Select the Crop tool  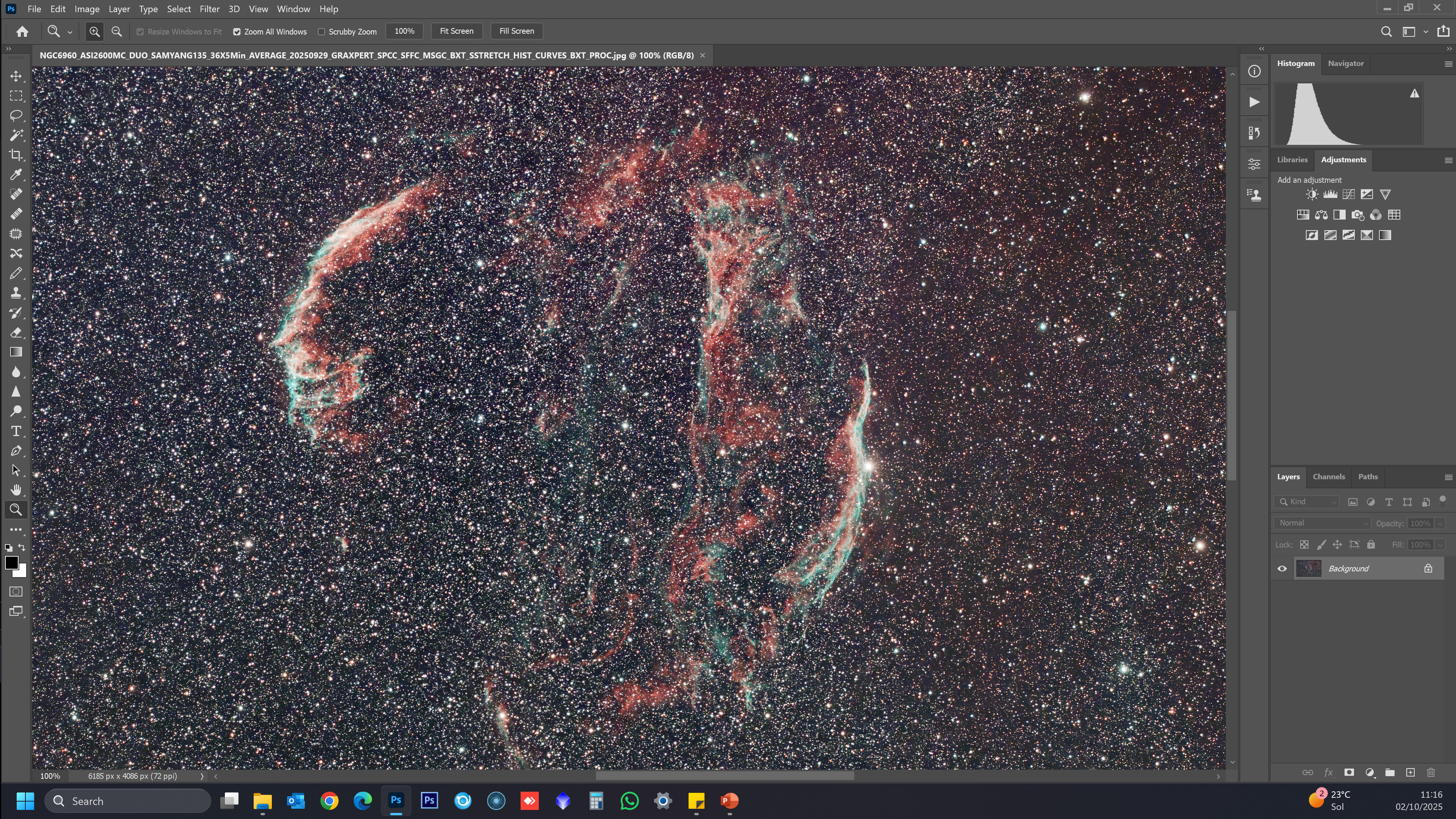pyautogui.click(x=16, y=155)
